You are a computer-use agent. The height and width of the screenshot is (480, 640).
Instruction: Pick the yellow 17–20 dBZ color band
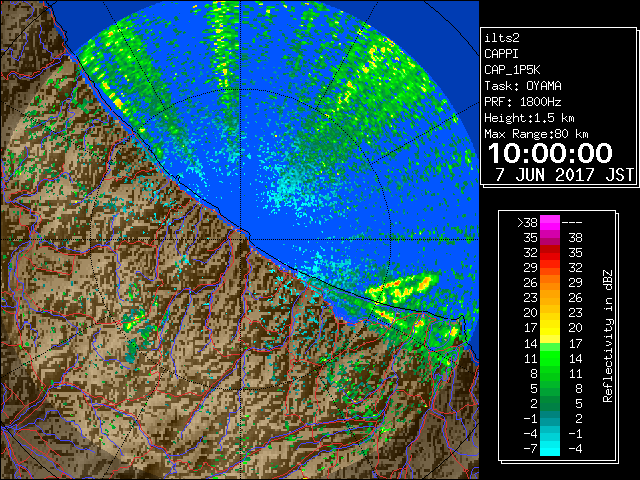pyautogui.click(x=550, y=328)
